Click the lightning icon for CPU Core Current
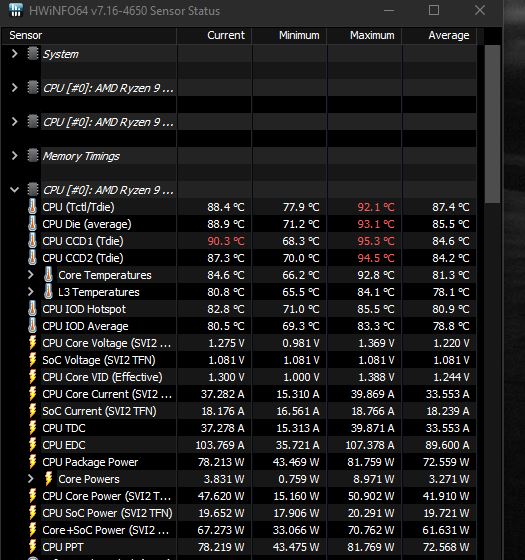This screenshot has height=560, width=525. click(x=32, y=394)
